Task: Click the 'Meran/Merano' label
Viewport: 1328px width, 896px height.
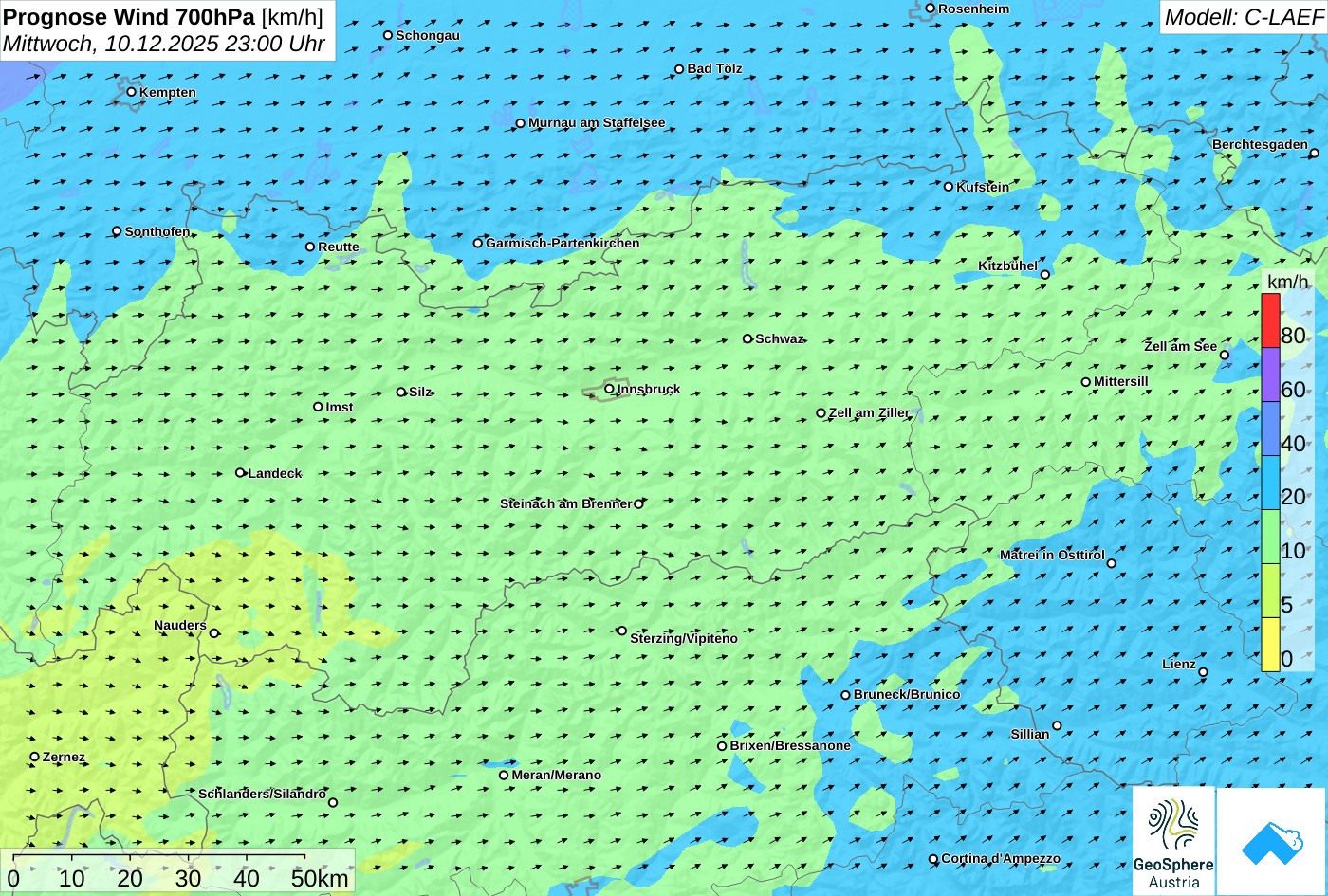Action: click(x=557, y=775)
